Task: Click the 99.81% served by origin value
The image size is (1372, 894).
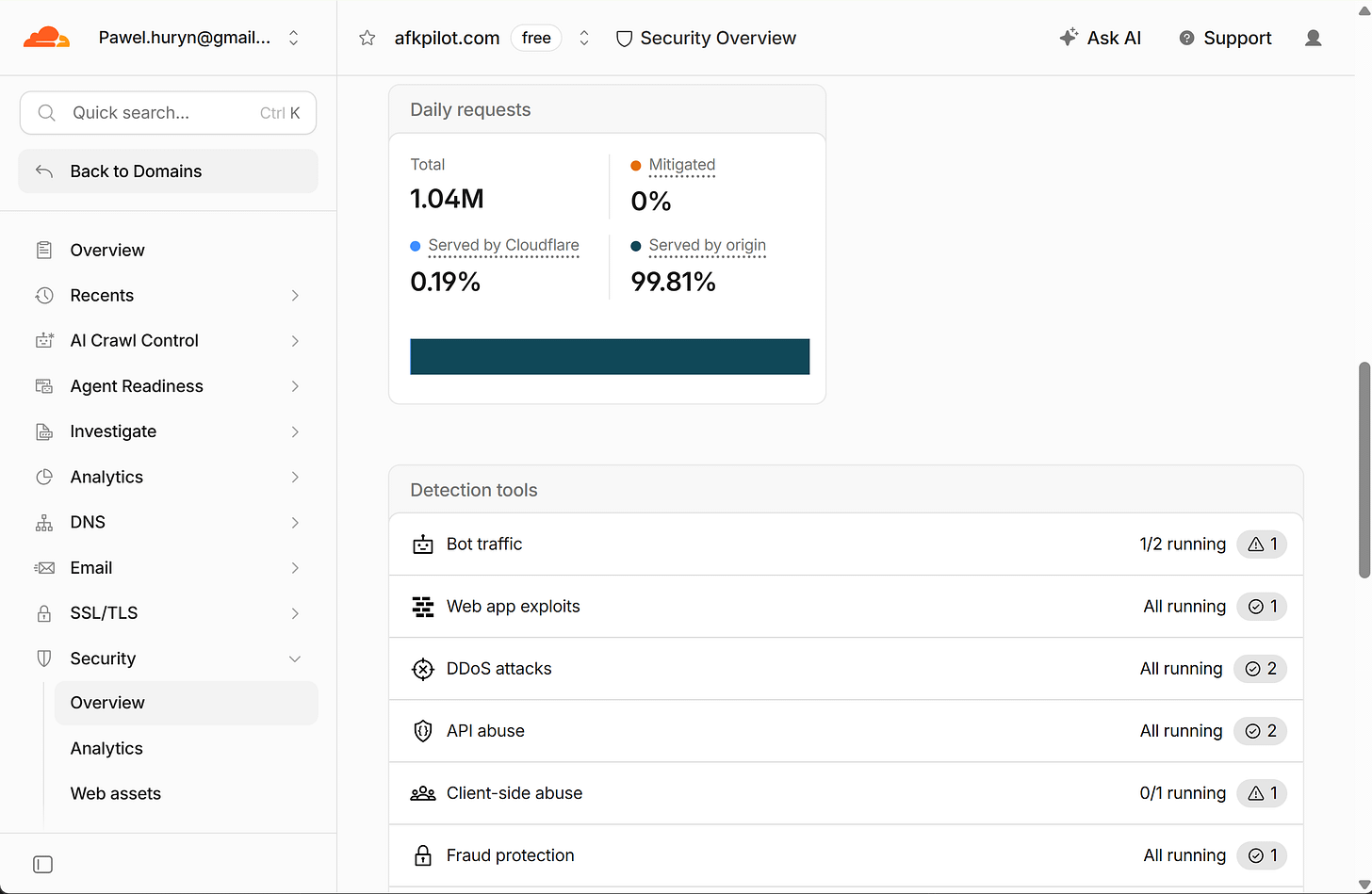Action: 673,282
